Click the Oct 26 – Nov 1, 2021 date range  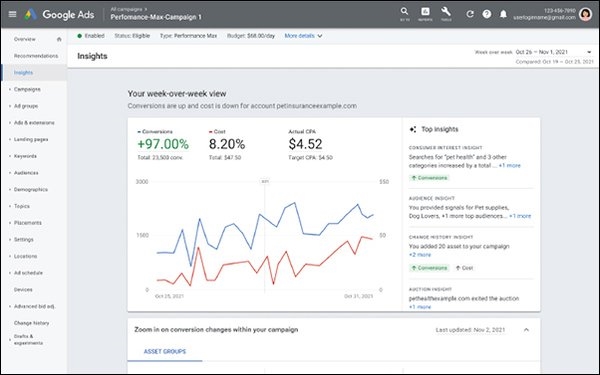click(541, 52)
